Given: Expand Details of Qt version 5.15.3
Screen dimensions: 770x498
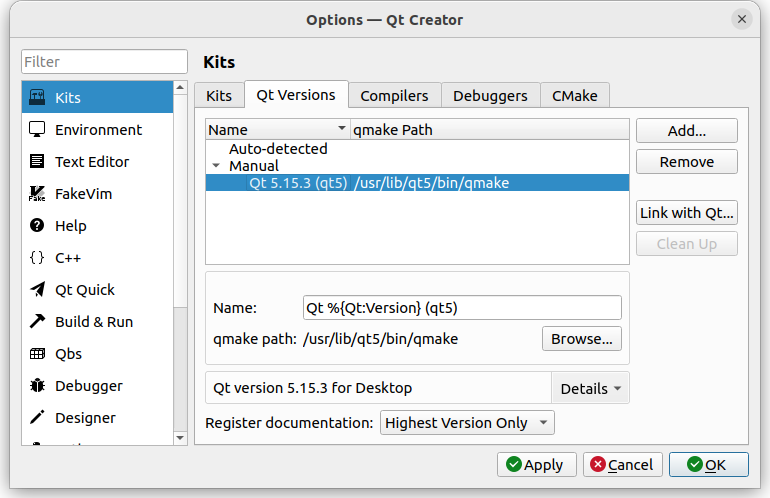Looking at the screenshot, I should [x=590, y=388].
